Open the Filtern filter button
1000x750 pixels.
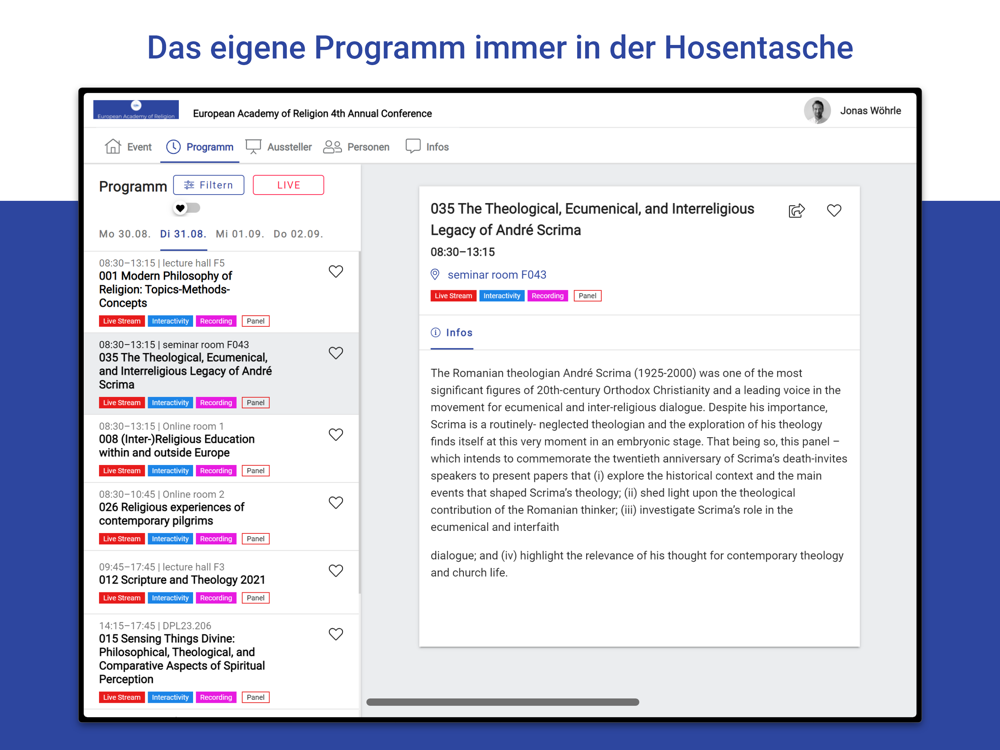[209, 185]
